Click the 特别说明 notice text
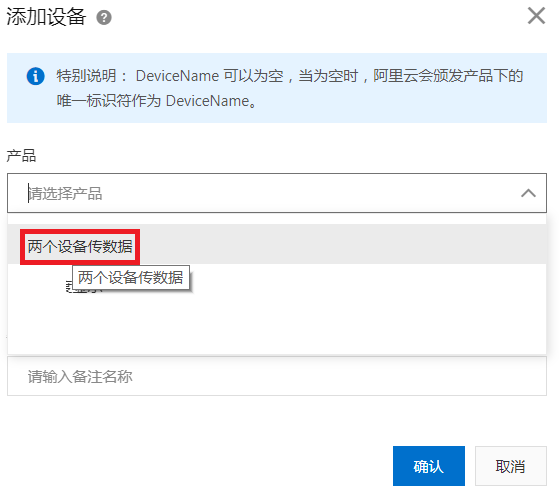 click(x=86, y=76)
